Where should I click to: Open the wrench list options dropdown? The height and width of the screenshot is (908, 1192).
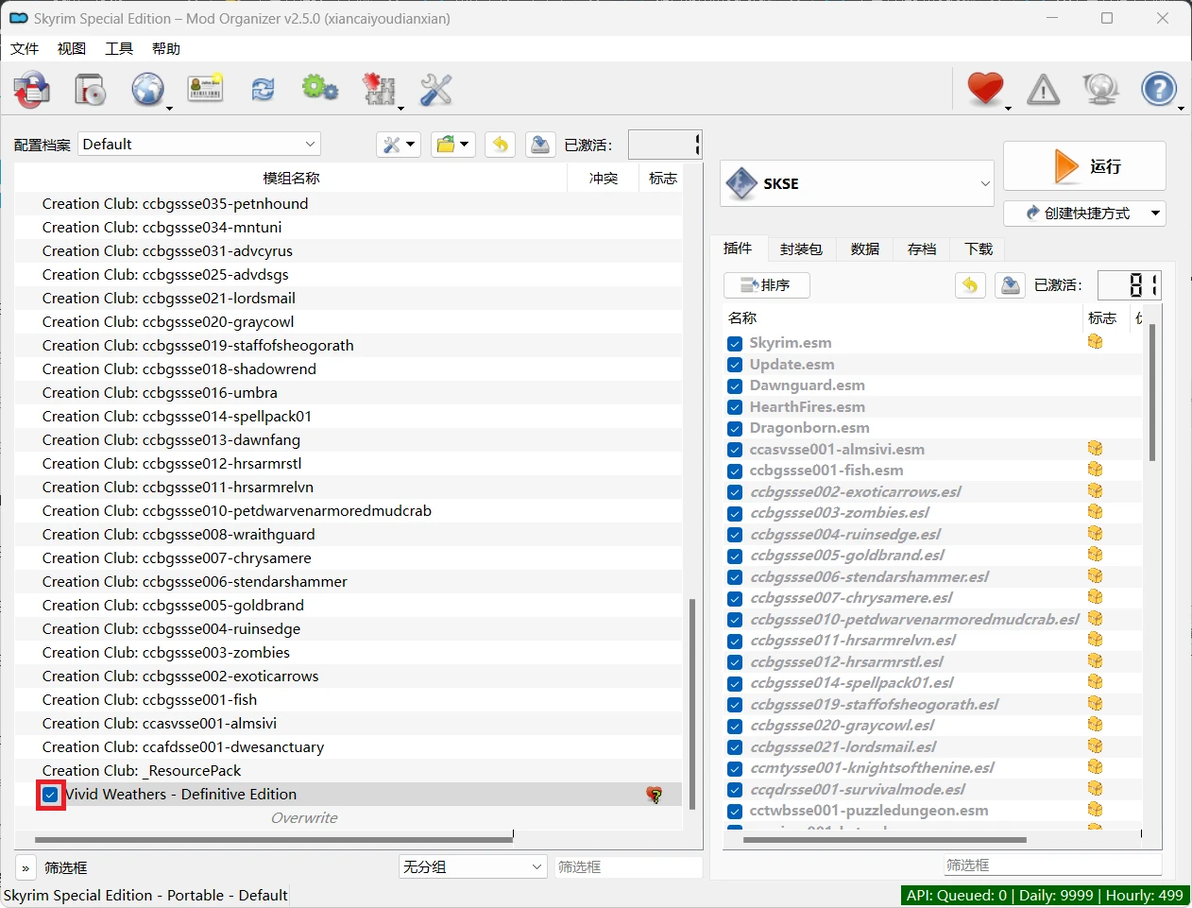point(398,144)
